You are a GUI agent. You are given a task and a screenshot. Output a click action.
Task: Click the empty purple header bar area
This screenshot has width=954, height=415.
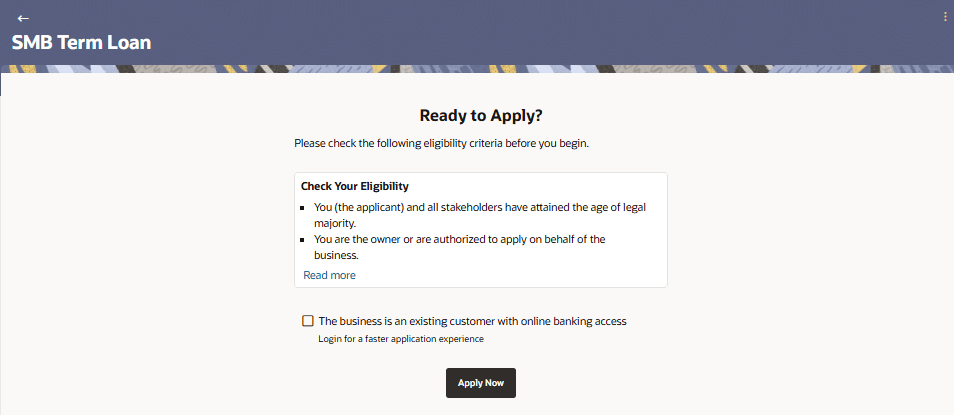500,30
